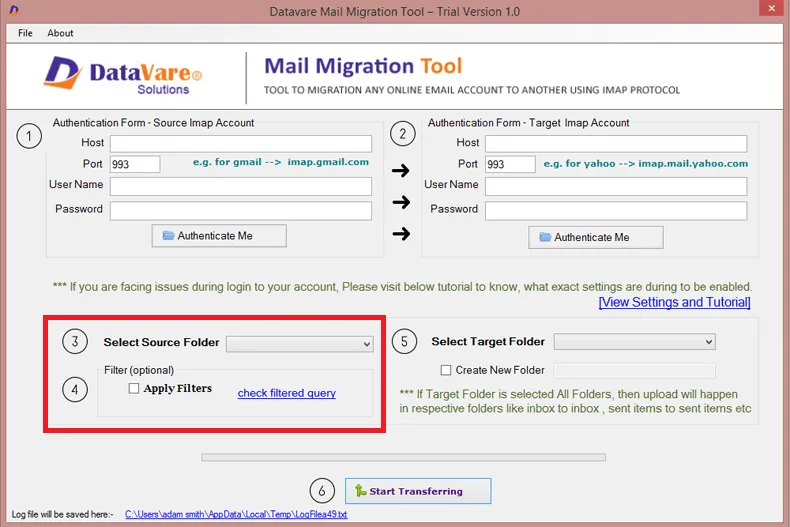The height and width of the screenshot is (527, 790).
Task: Click folder icon on target Authenticate button
Action: pyautogui.click(x=545, y=237)
